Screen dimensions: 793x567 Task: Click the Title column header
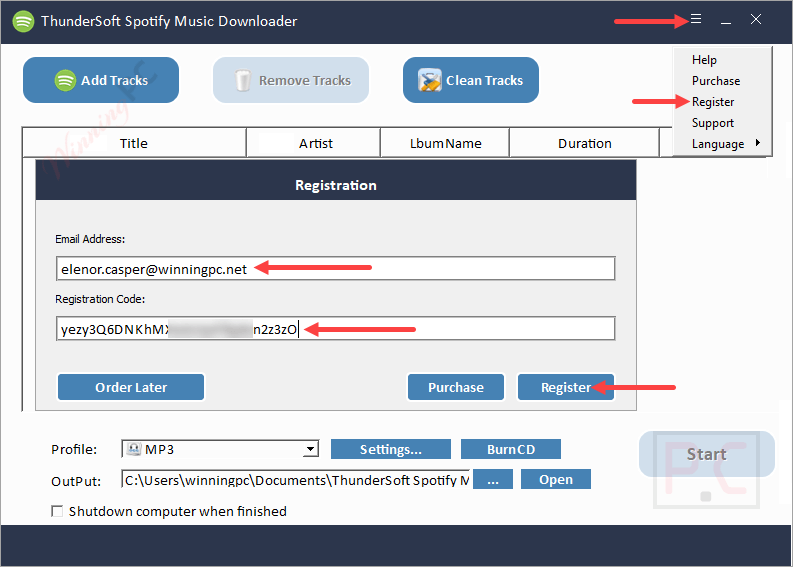click(134, 143)
